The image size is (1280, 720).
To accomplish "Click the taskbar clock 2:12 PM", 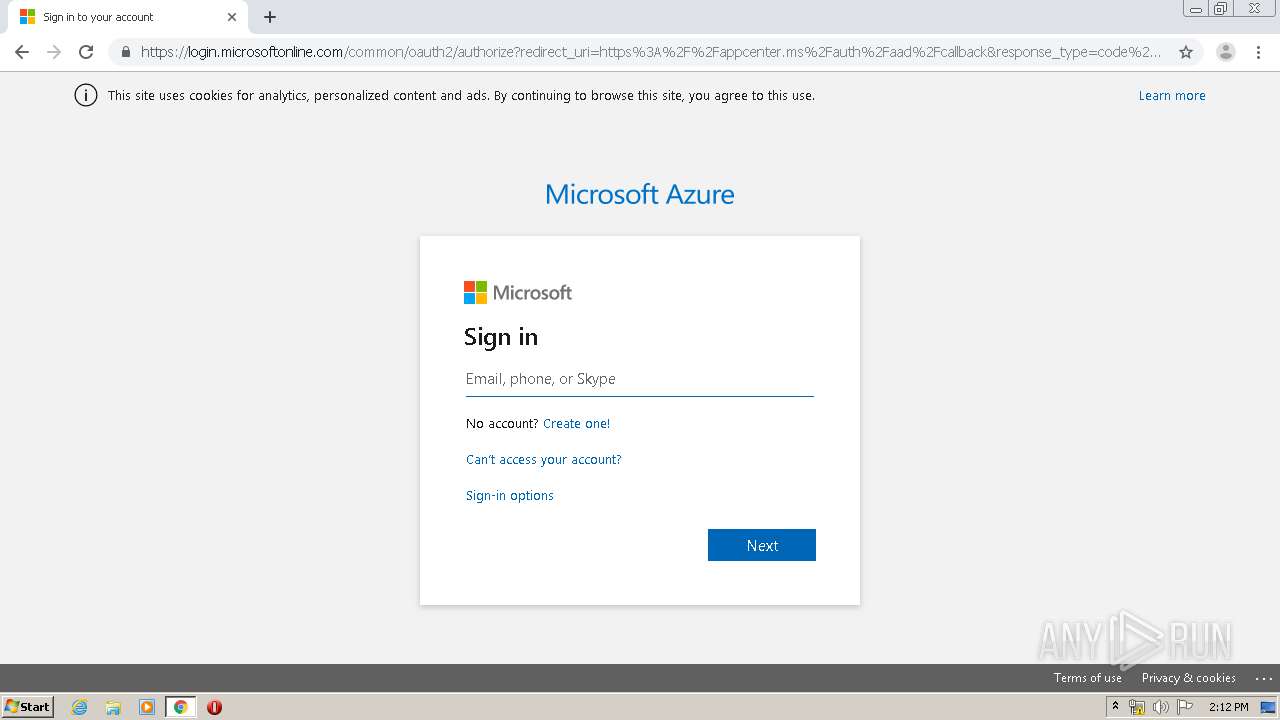I will coord(1228,707).
